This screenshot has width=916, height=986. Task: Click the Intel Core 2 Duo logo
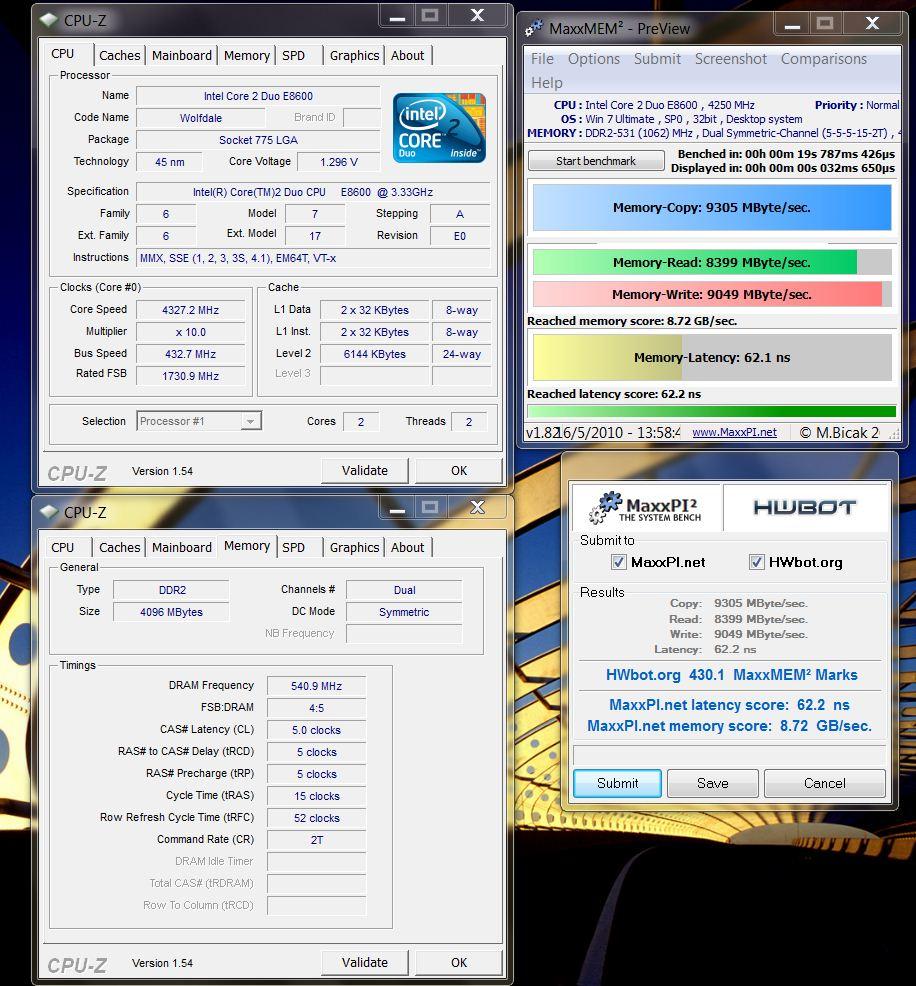click(x=439, y=128)
